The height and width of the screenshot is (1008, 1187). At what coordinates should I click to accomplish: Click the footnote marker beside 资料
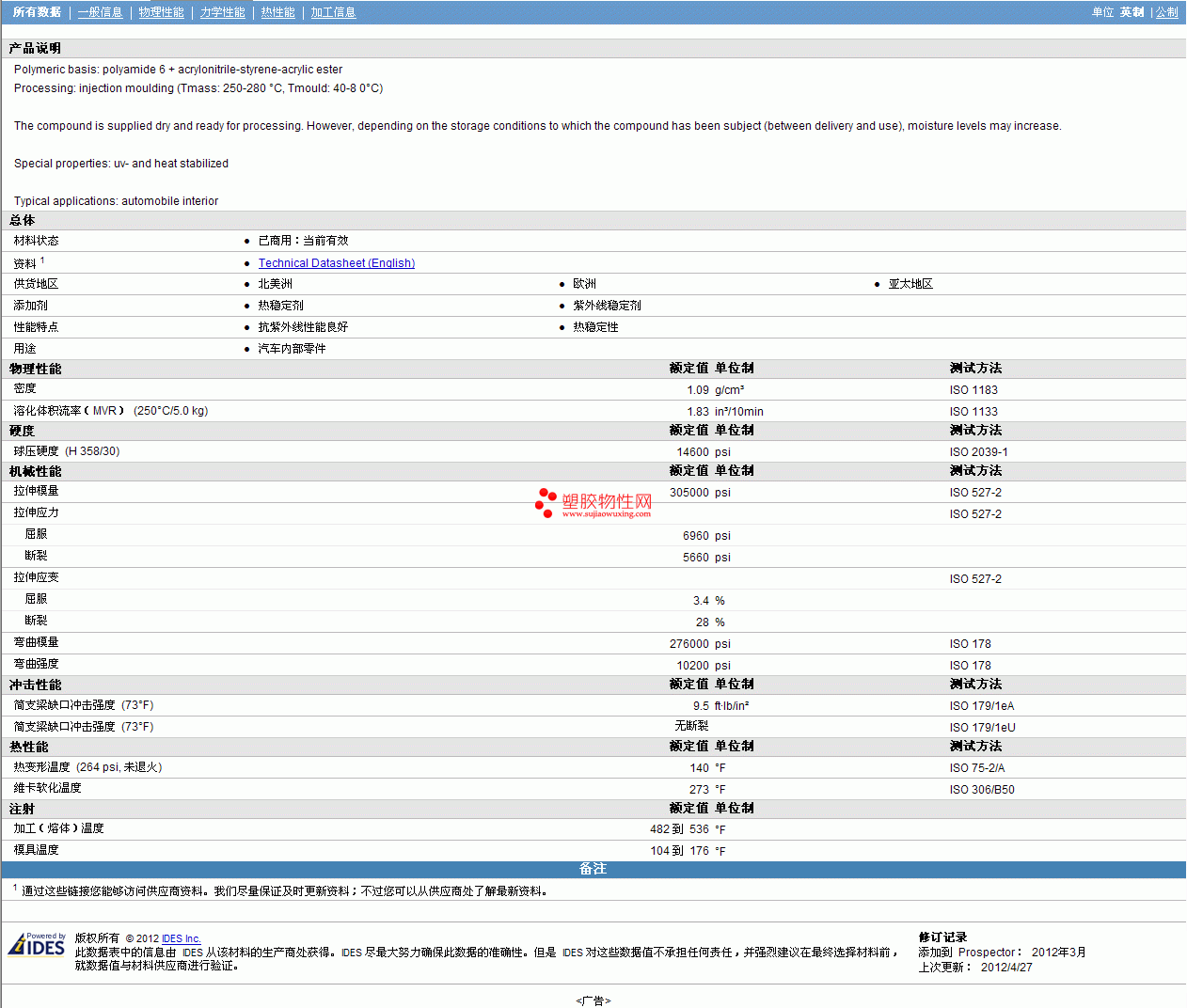tap(42, 260)
